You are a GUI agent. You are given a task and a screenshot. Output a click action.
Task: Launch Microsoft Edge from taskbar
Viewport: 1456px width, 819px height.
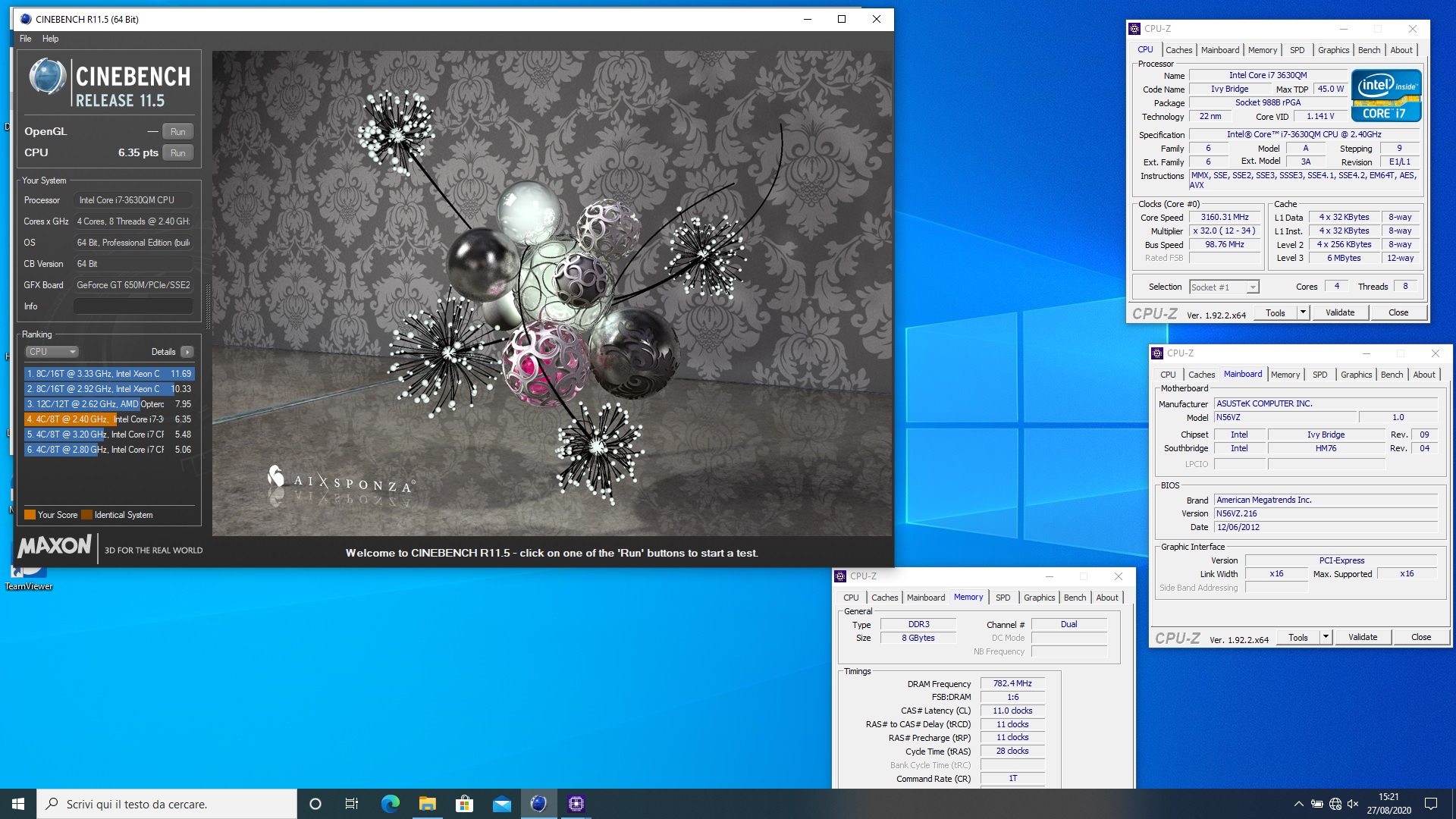point(390,804)
